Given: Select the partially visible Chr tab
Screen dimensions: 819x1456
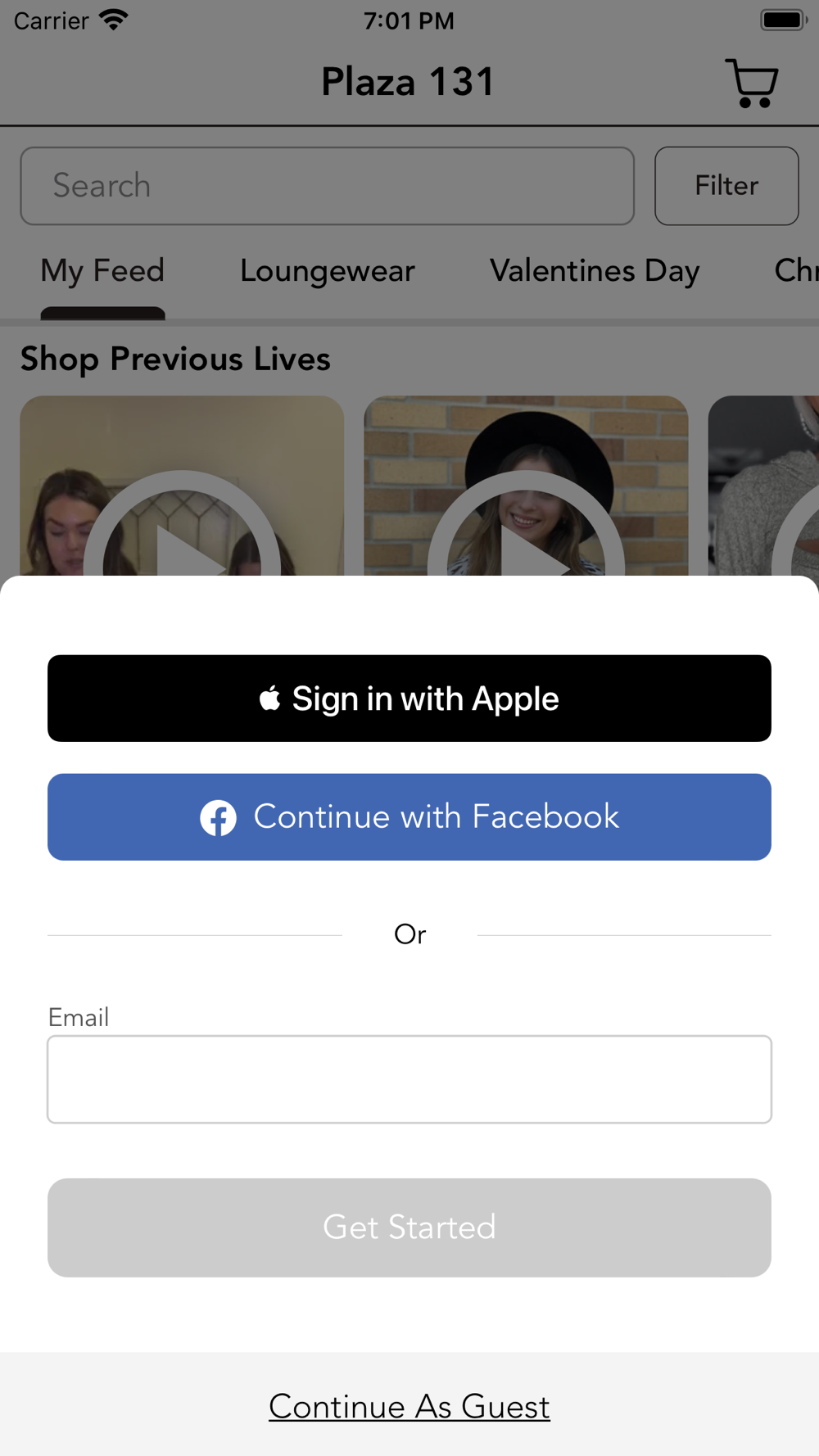Looking at the screenshot, I should click(796, 270).
